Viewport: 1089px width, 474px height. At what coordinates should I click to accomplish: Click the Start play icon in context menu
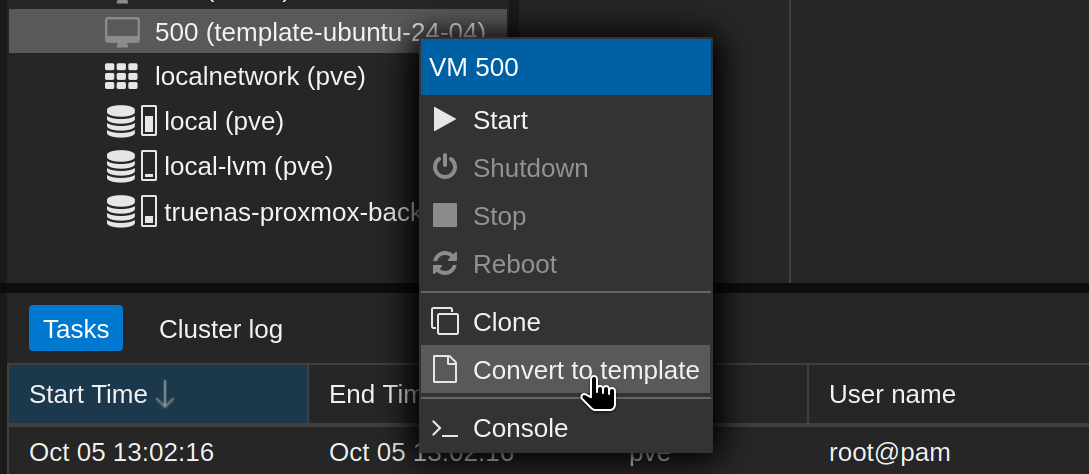[x=444, y=120]
